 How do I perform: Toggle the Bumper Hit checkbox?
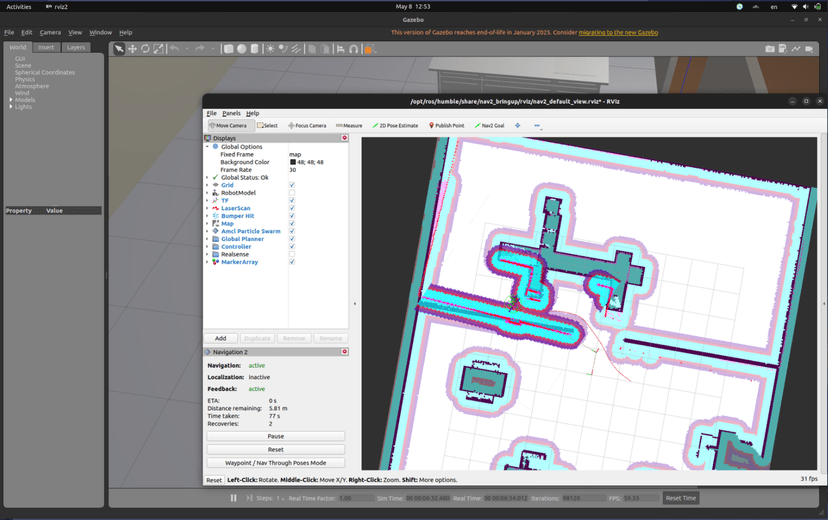pyautogui.click(x=292, y=216)
